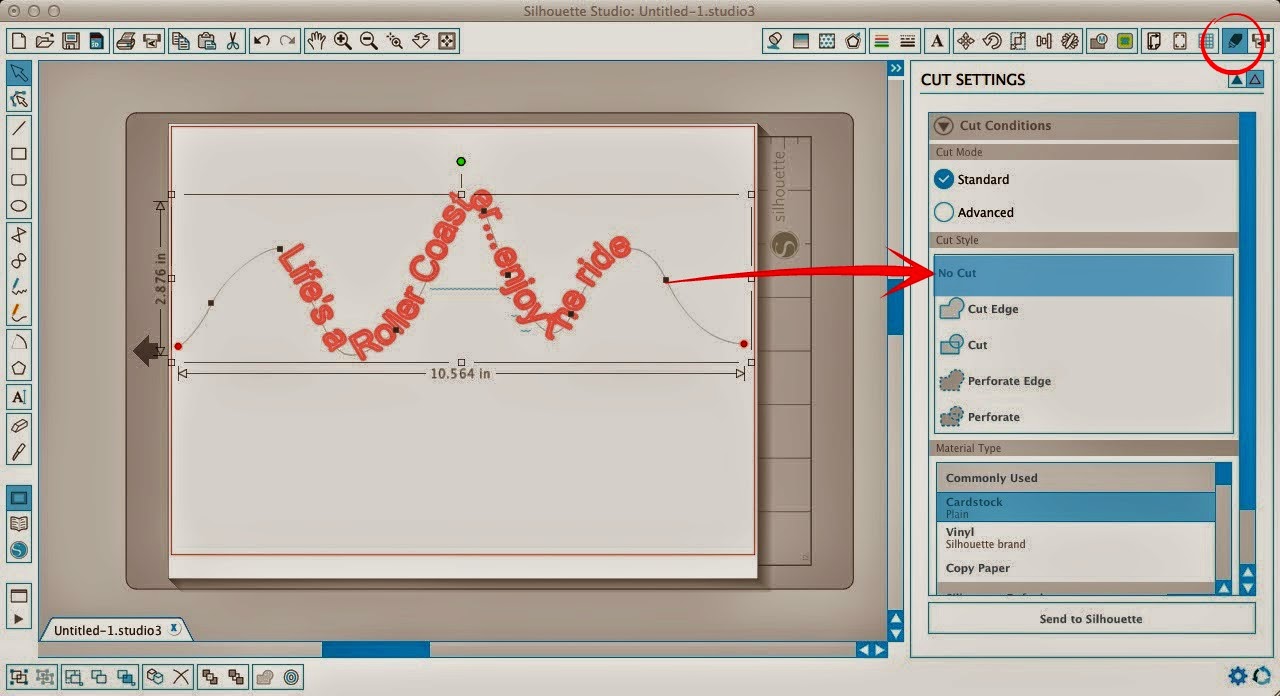
Task: Select the Type Text tool
Action: point(20,397)
